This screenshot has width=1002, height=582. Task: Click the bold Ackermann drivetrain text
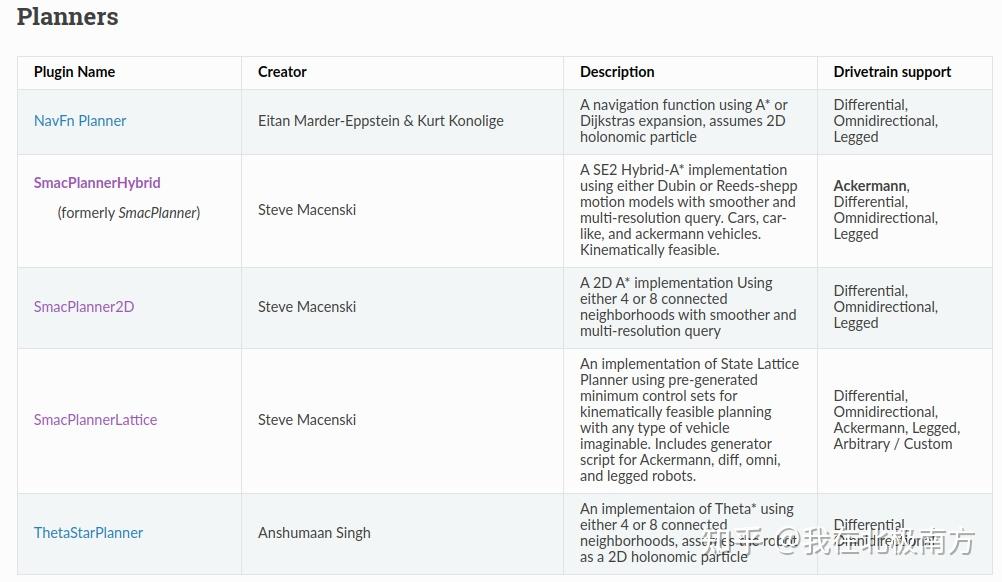click(x=870, y=186)
